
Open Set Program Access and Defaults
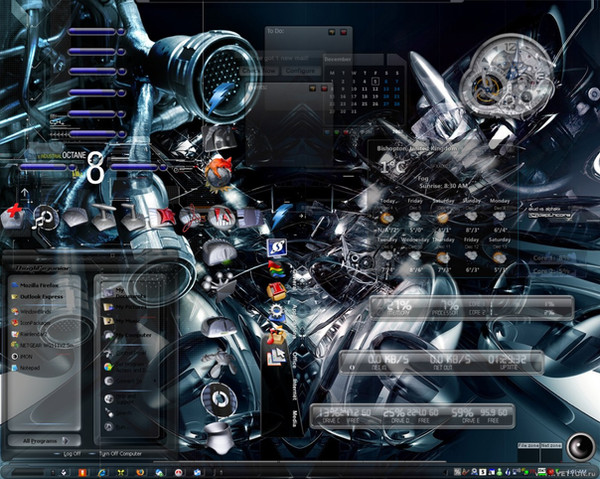(x=125, y=367)
